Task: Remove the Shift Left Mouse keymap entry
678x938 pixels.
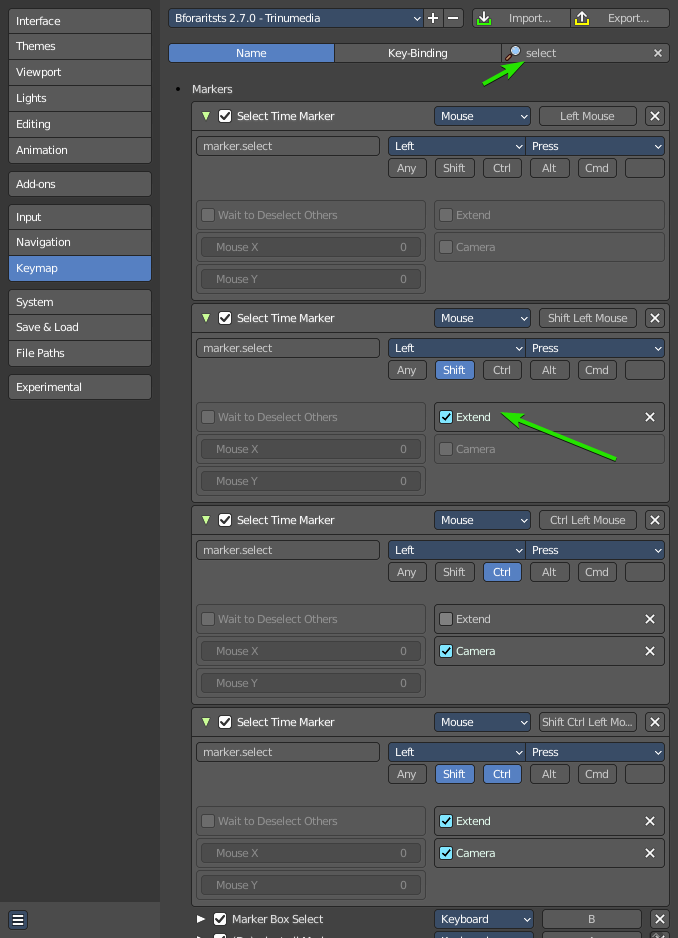Action: pyautogui.click(x=655, y=318)
